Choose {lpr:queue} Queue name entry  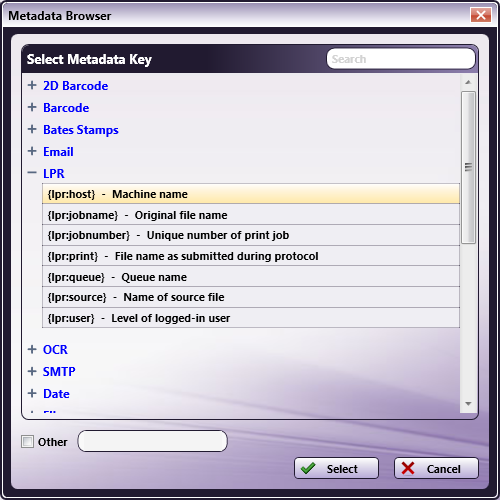[x=251, y=277]
